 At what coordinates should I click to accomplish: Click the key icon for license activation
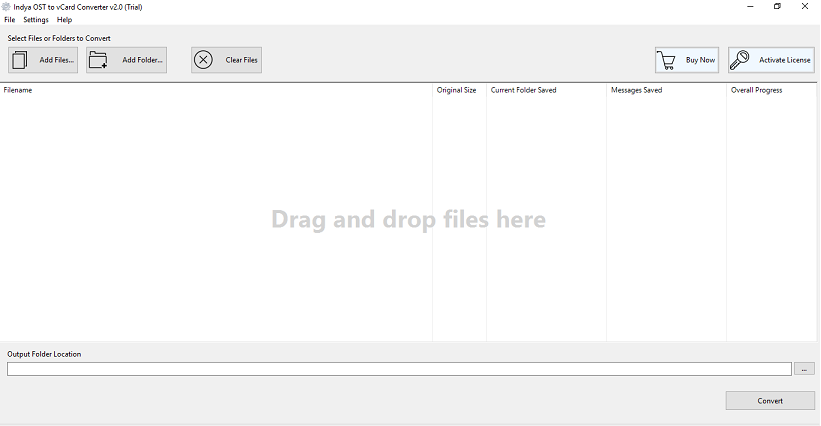(x=739, y=60)
